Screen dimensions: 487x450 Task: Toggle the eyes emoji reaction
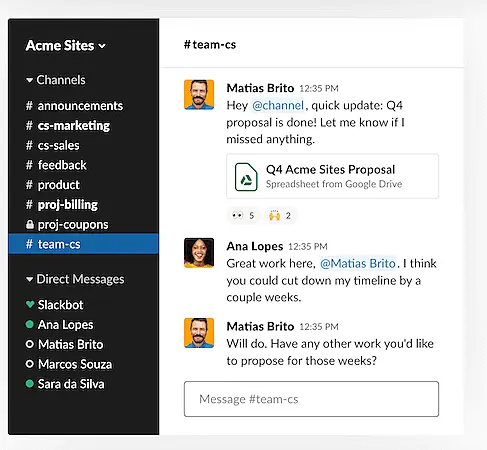[243, 215]
